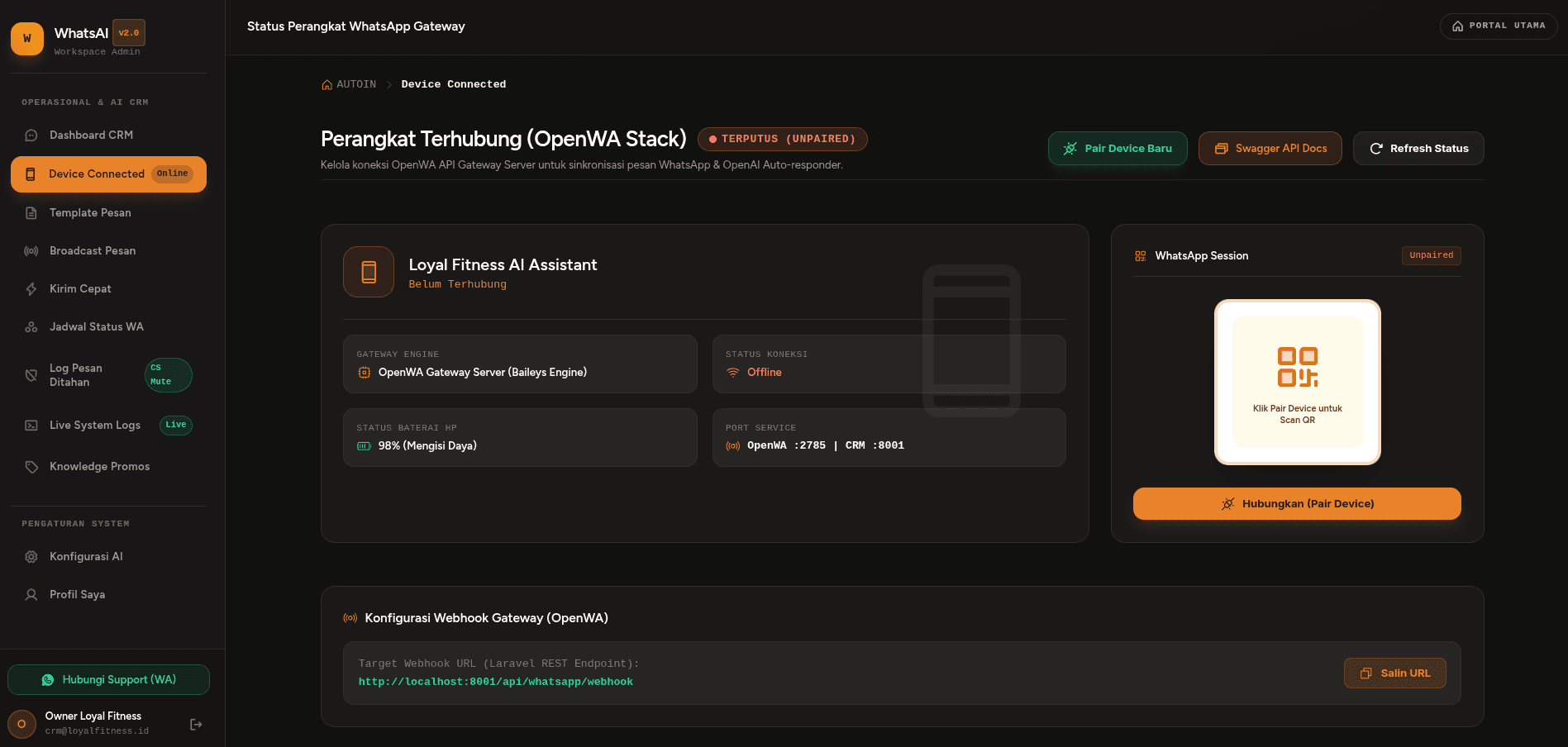Click the Konfigurasi AI gear icon
Screen dimensions: 1568x747
31,557
